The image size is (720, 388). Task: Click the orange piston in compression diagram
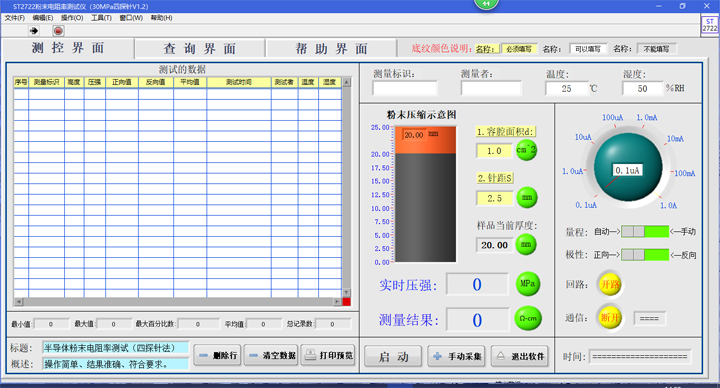[426, 140]
